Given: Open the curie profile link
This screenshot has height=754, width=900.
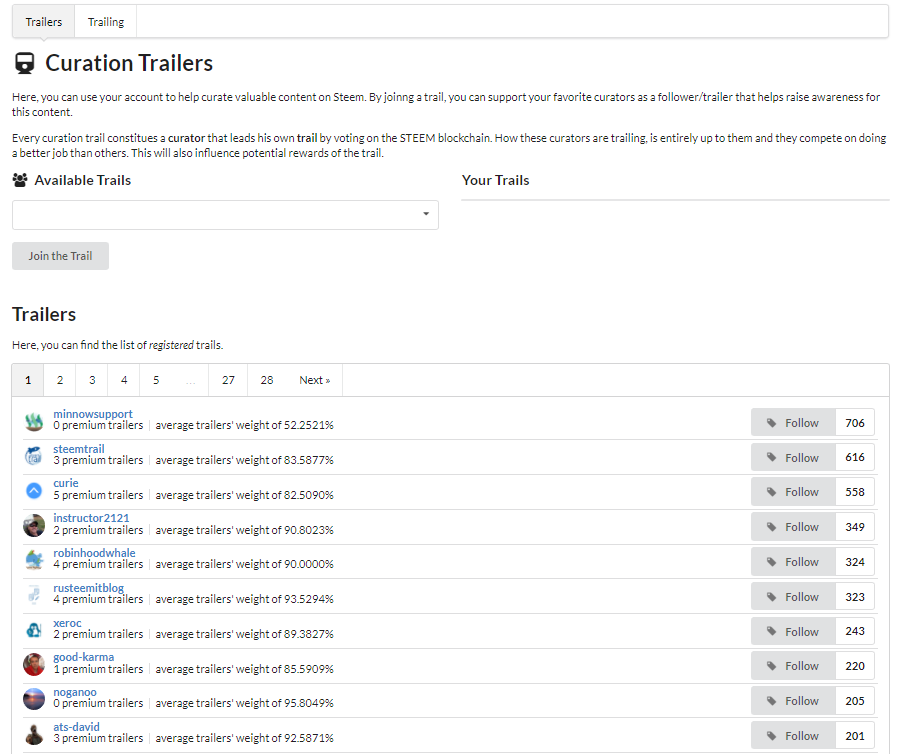Looking at the screenshot, I should pyautogui.click(x=66, y=483).
